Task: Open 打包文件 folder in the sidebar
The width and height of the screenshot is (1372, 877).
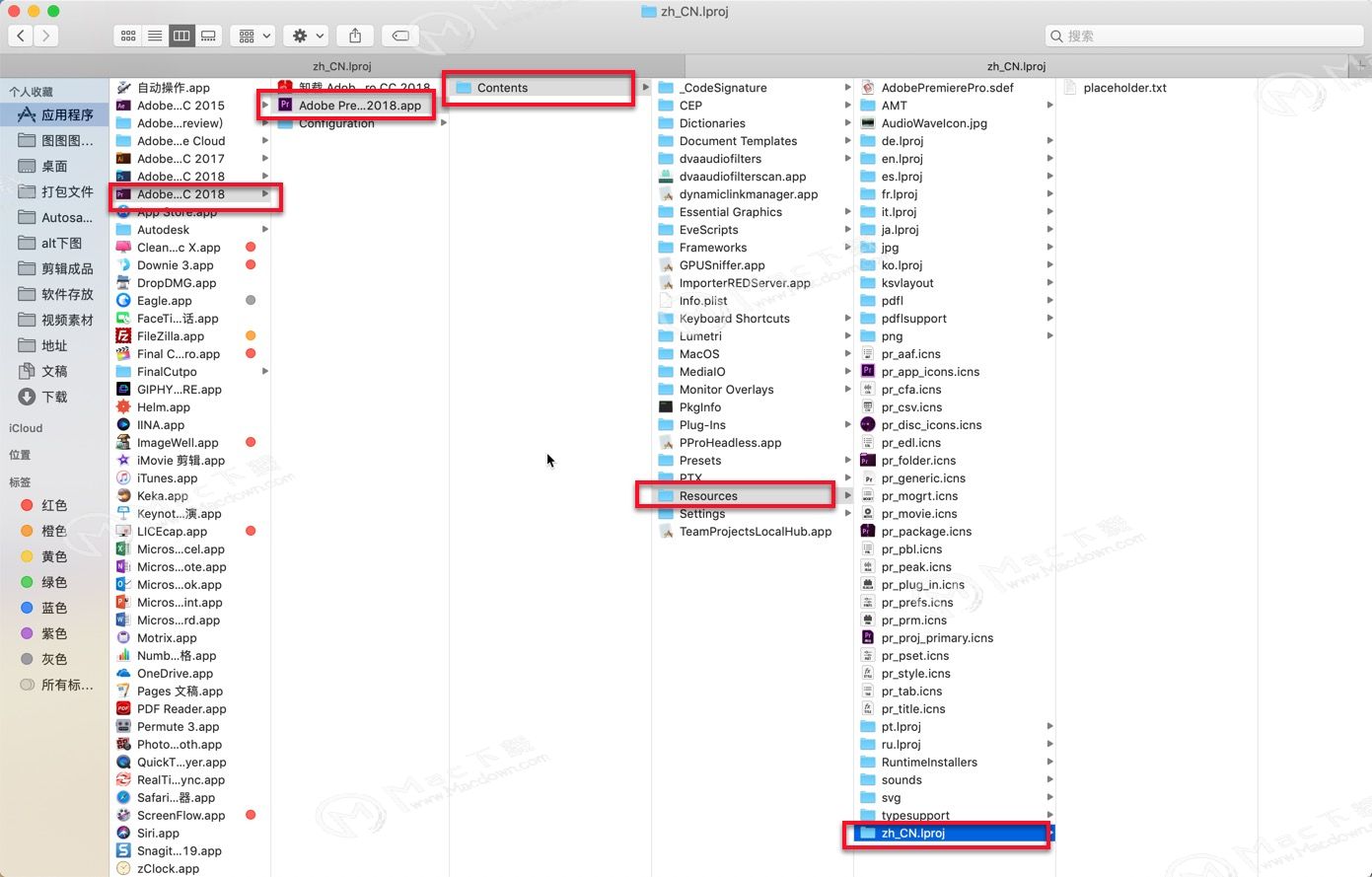Action: pos(54,191)
